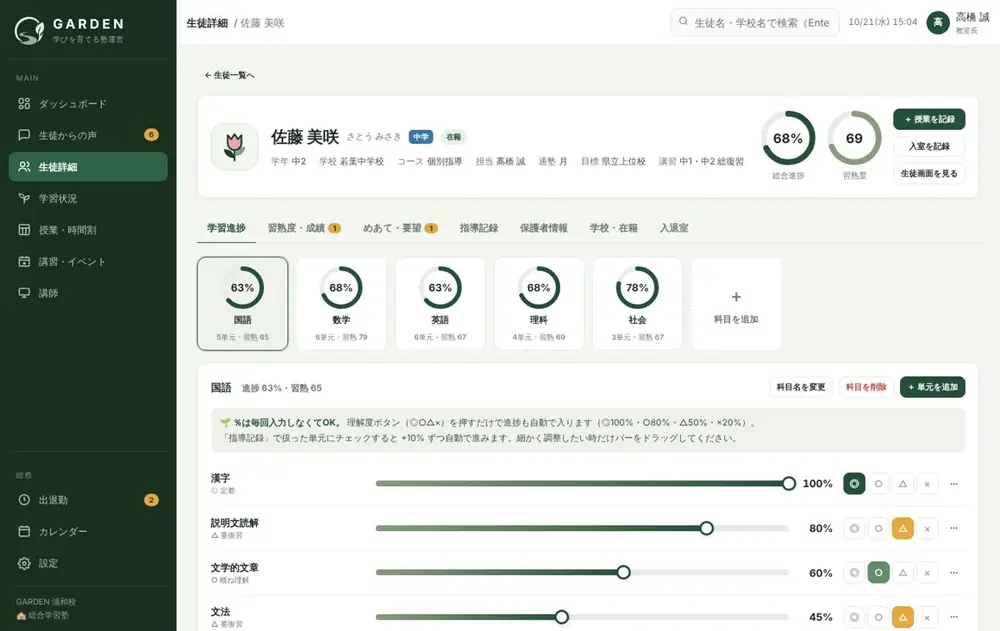The image size is (1000, 631).
Task: Select the △ rating for 説明文読解
Action: [902, 528]
